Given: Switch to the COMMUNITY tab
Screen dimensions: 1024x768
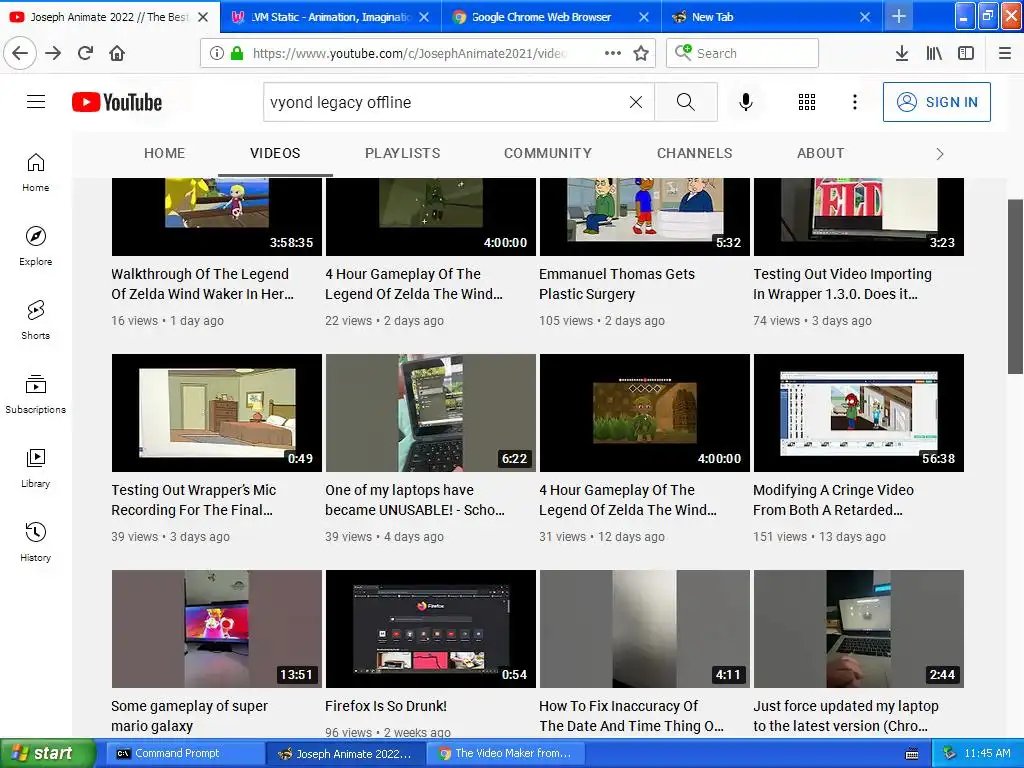Looking at the screenshot, I should click(x=548, y=153).
